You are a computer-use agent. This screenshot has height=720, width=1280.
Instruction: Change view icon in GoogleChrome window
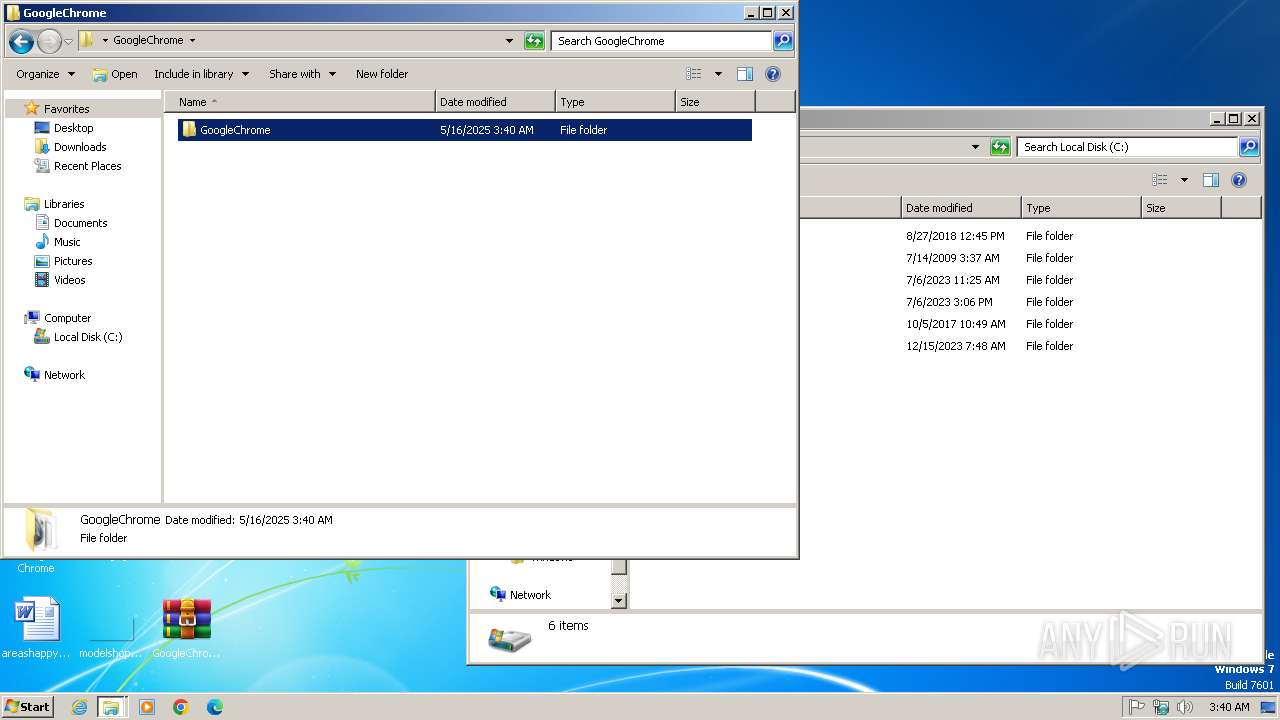click(x=694, y=74)
